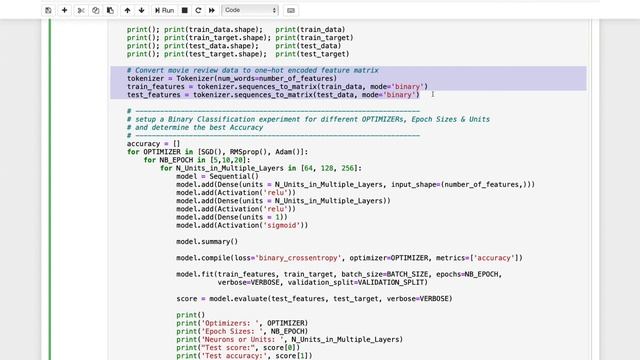Screen dimensions: 640x360
Task: Click the 'for OPTIMIZER in' loop line
Action: pos(218,152)
